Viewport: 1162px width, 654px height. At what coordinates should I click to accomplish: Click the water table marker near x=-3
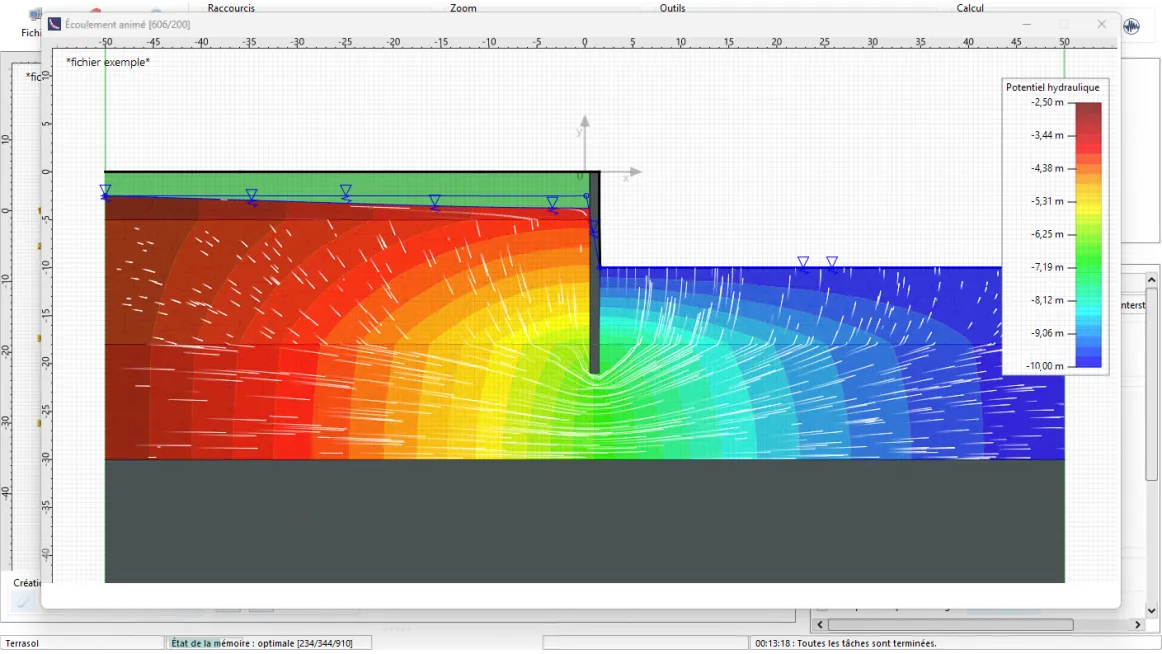(552, 203)
